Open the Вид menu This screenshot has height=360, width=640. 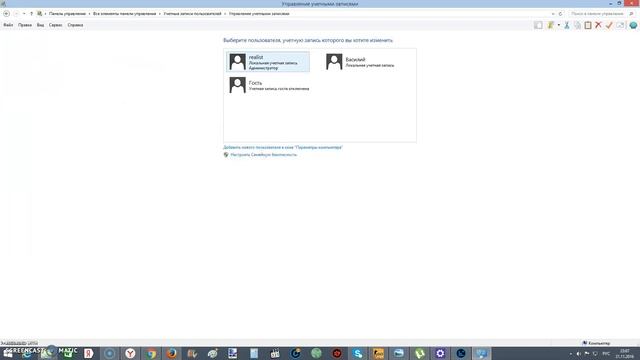tap(40, 25)
